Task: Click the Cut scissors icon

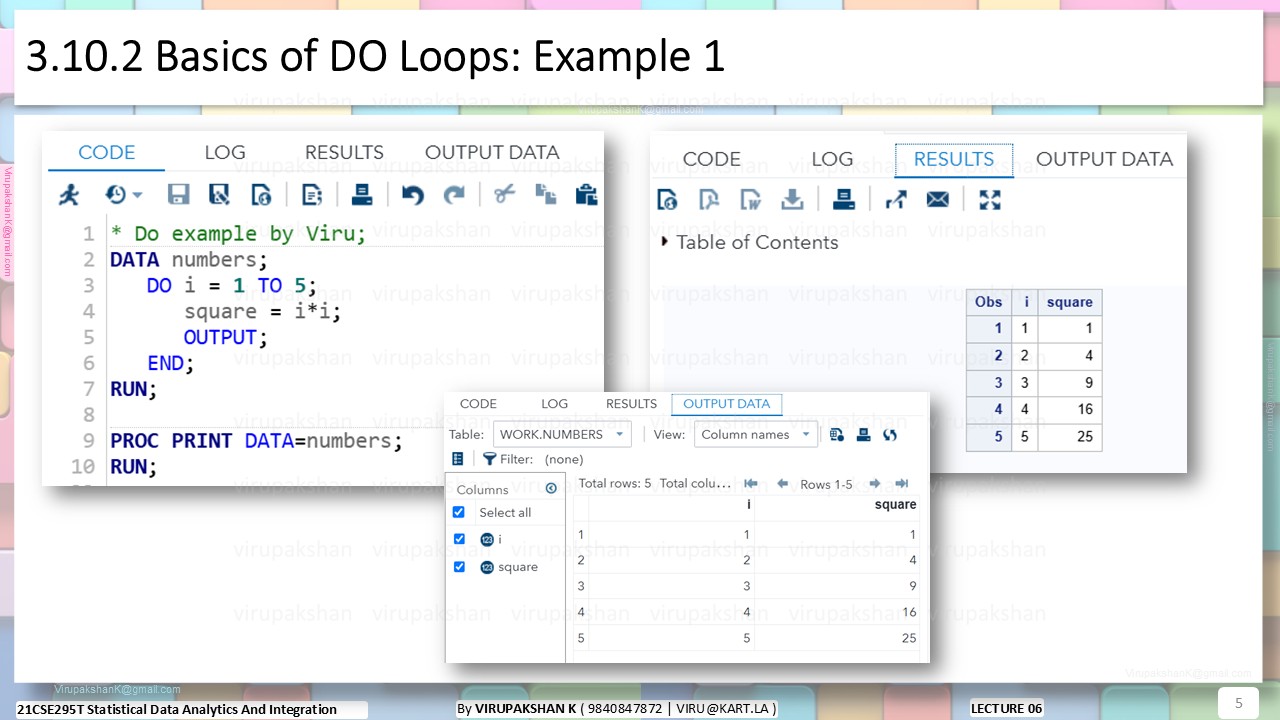Action: (x=504, y=193)
